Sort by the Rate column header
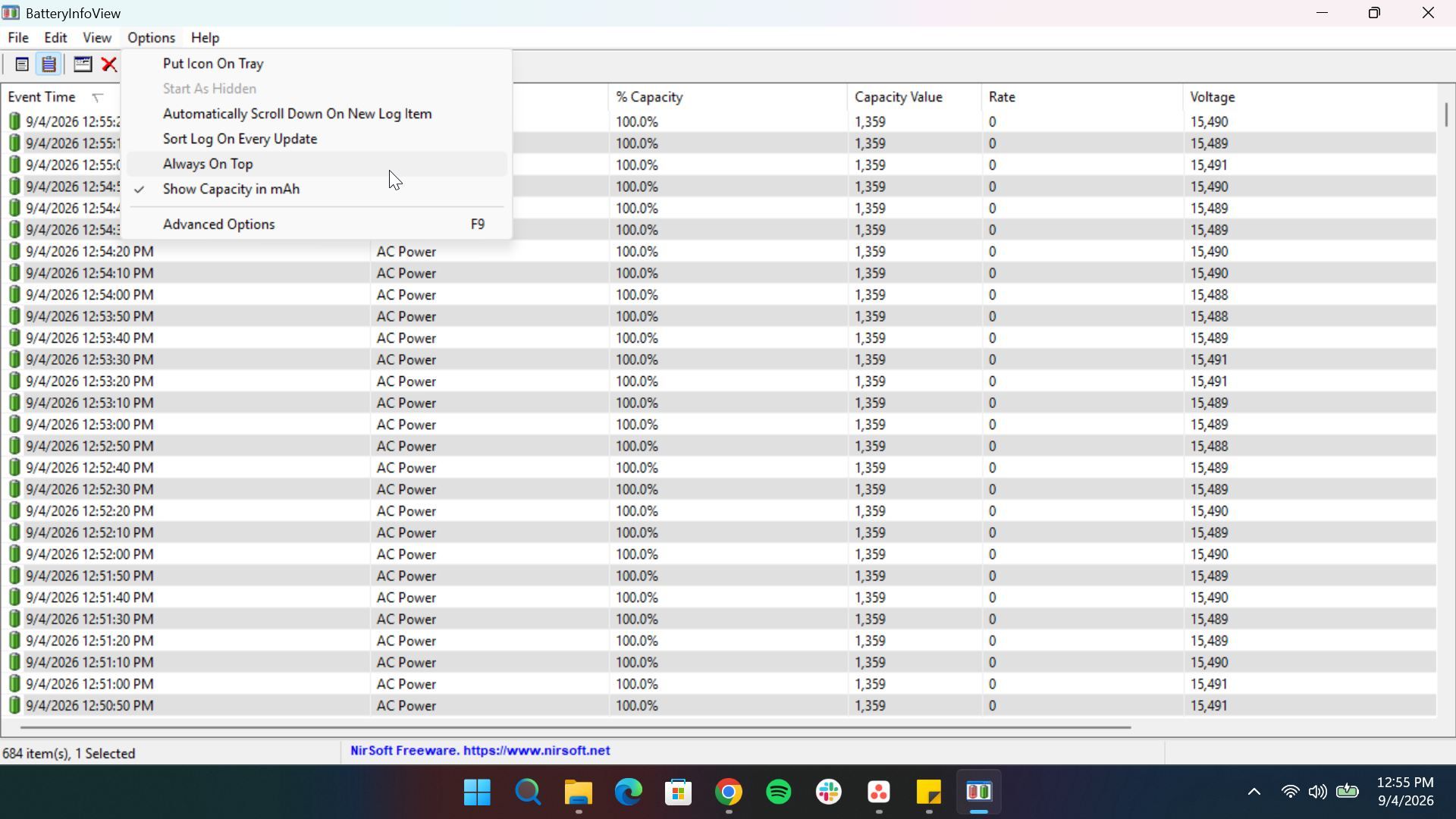 (x=1081, y=97)
